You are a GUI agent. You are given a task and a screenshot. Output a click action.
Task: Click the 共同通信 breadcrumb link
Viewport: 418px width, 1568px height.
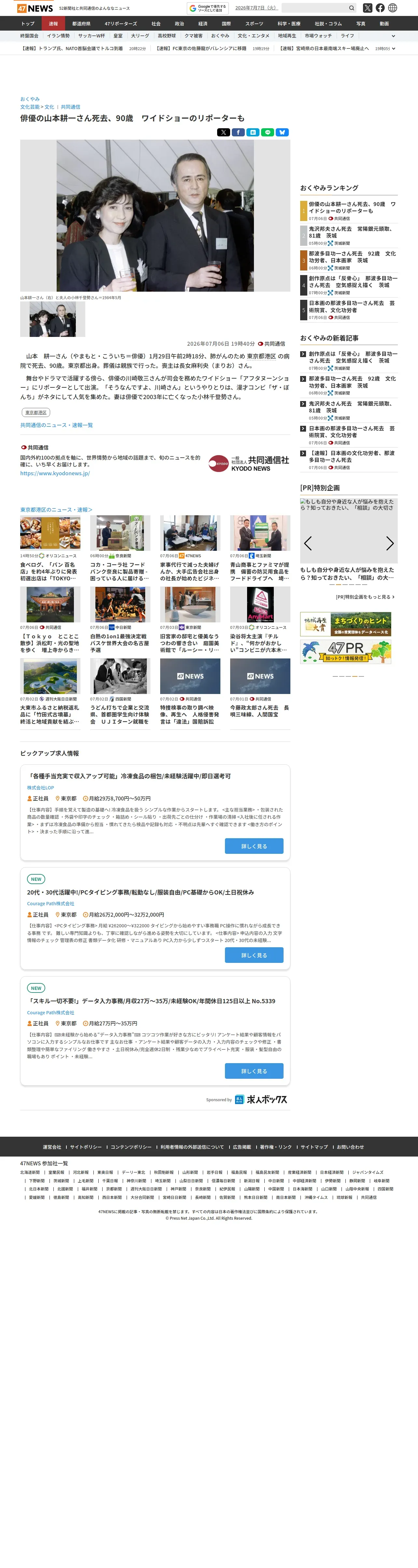point(71,107)
